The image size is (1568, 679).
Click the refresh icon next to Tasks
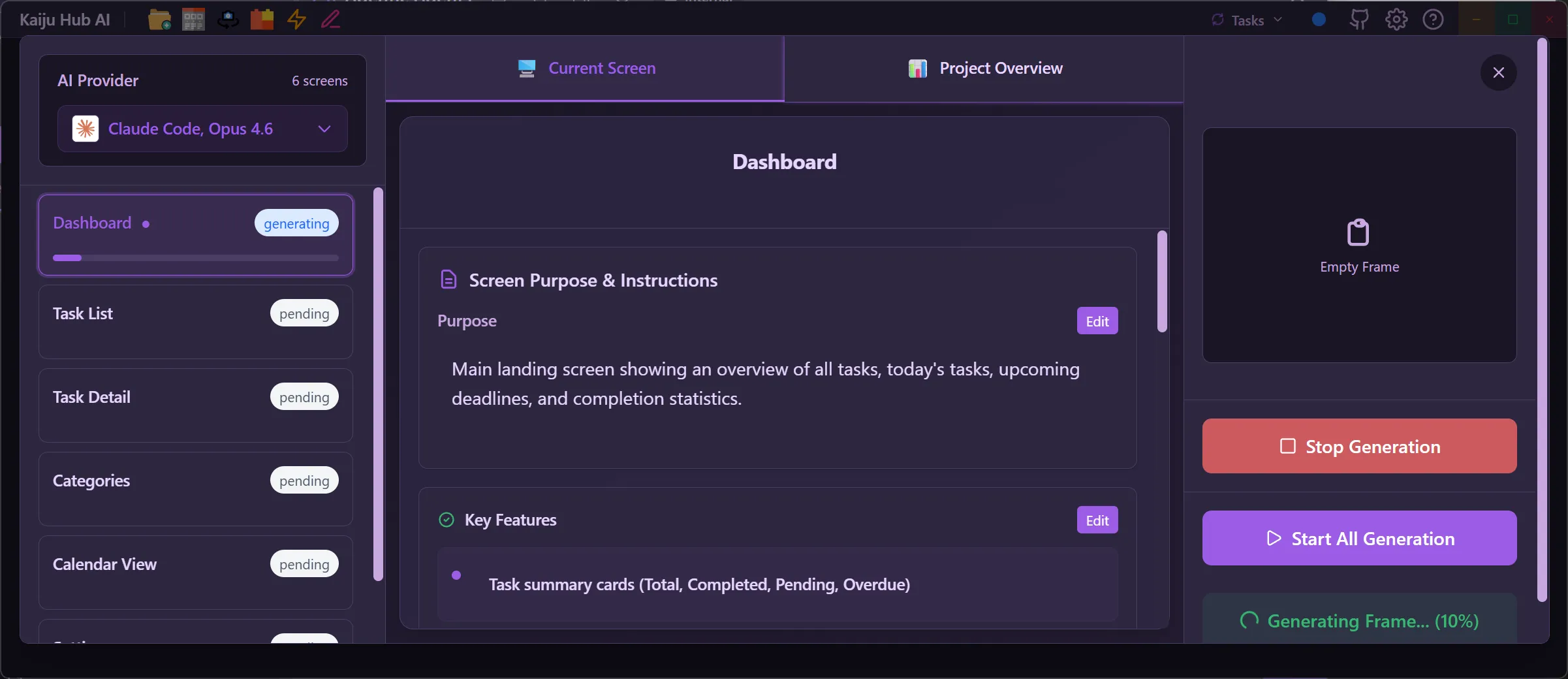coord(1217,20)
